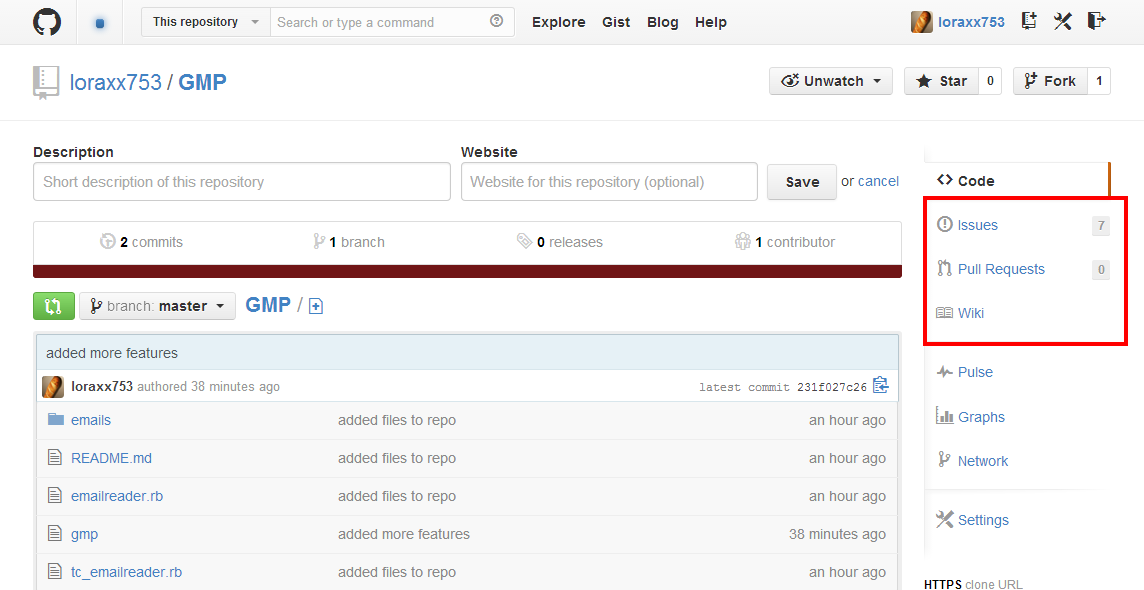The image size is (1144, 590).
Task: Click the README.md file icon
Action: pyautogui.click(x=55, y=457)
